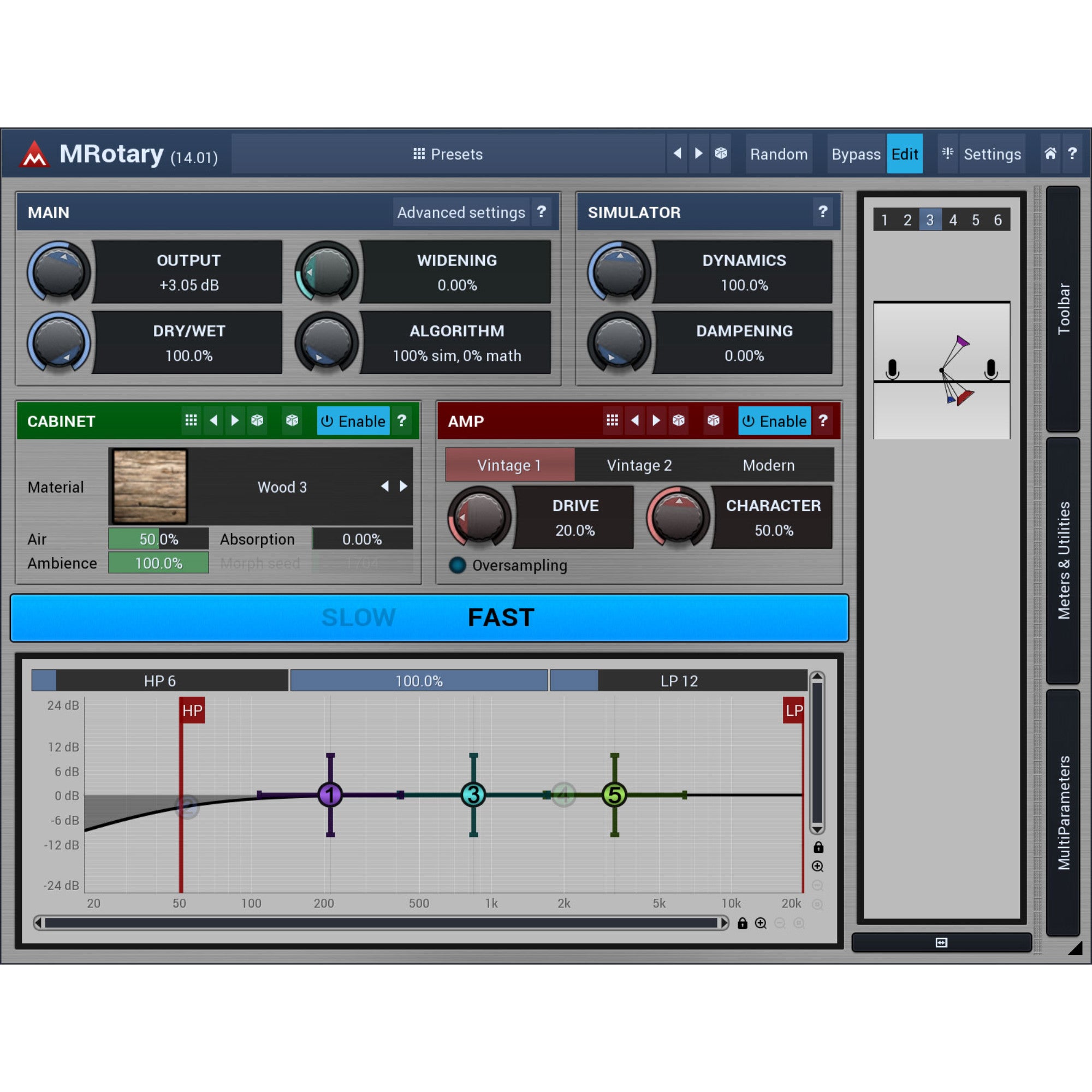
Task: Click the Random button
Action: (x=778, y=154)
